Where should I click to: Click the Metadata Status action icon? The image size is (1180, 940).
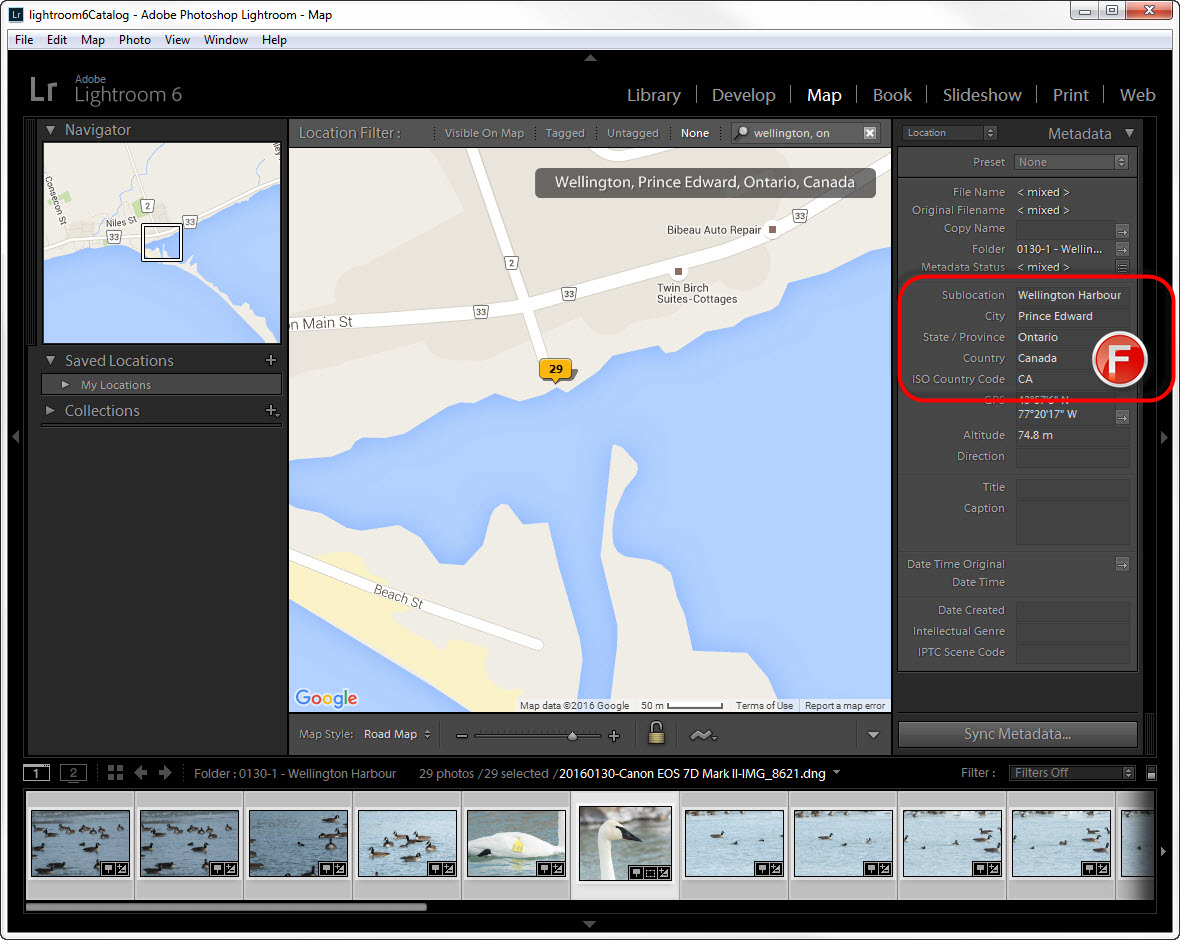pyautogui.click(x=1122, y=267)
